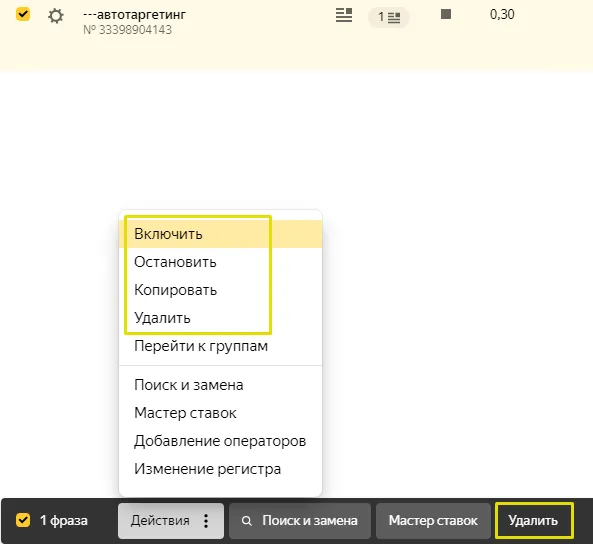Select Перейти к группам menu item
The height and width of the screenshot is (544, 593).
(220, 346)
